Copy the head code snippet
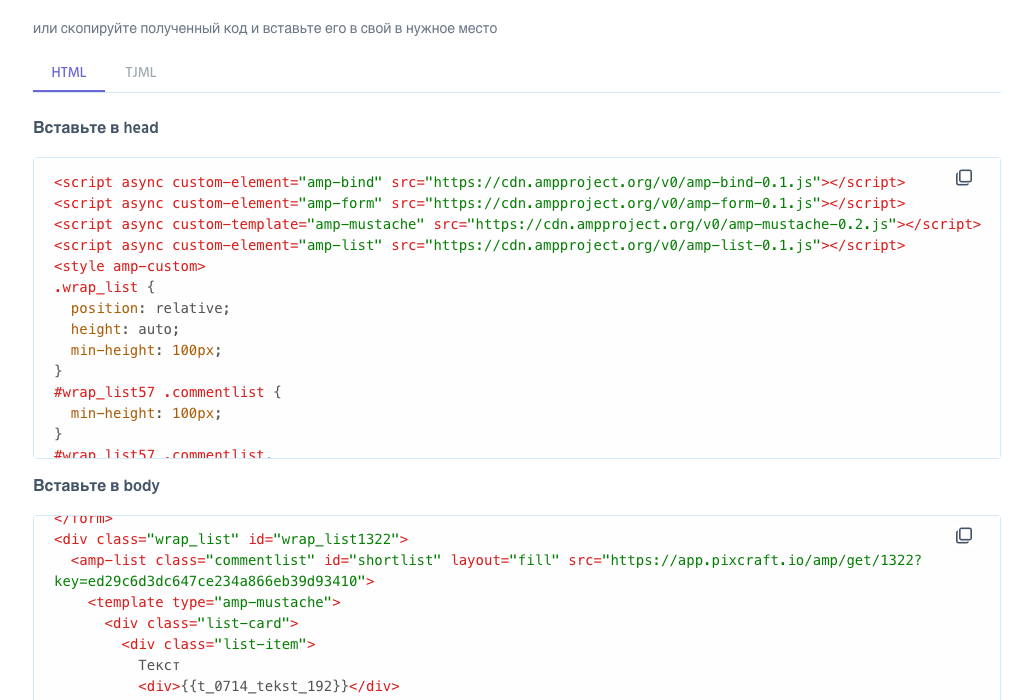 pyautogui.click(x=964, y=178)
